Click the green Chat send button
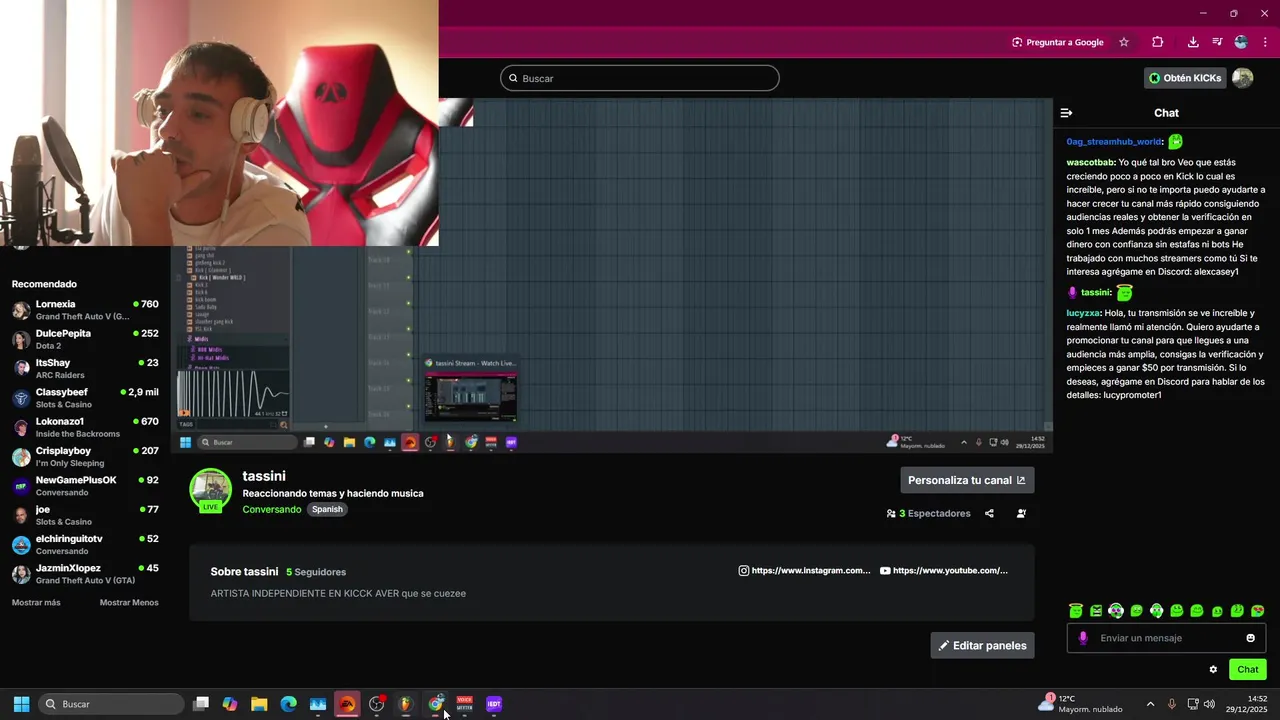Screen dimensions: 1280x720 pyautogui.click(x=1247, y=670)
